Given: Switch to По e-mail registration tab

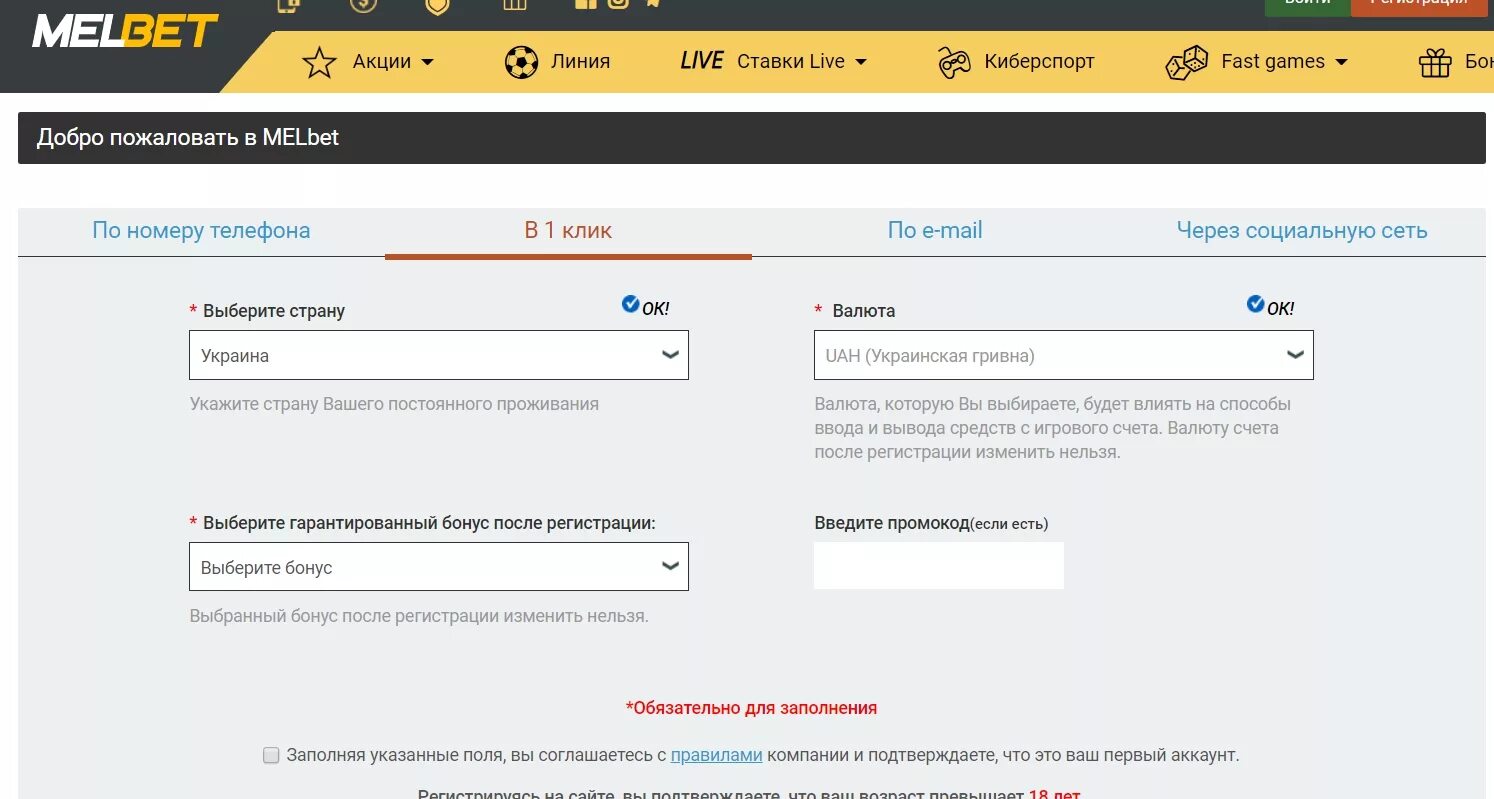Looking at the screenshot, I should point(935,231).
